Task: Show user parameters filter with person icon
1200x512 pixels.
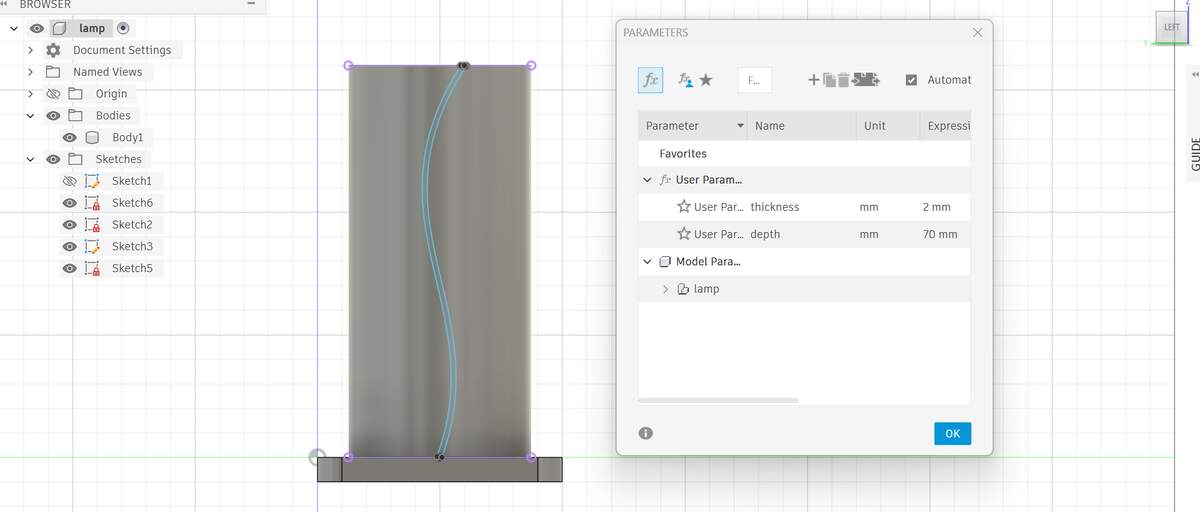Action: coord(685,80)
